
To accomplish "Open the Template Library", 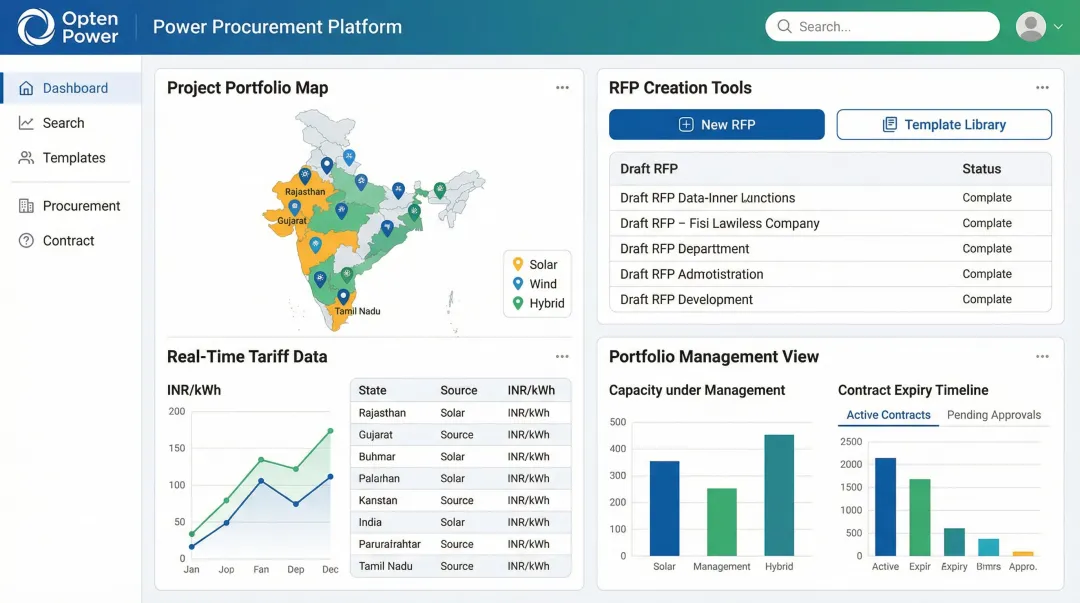I will point(943,124).
